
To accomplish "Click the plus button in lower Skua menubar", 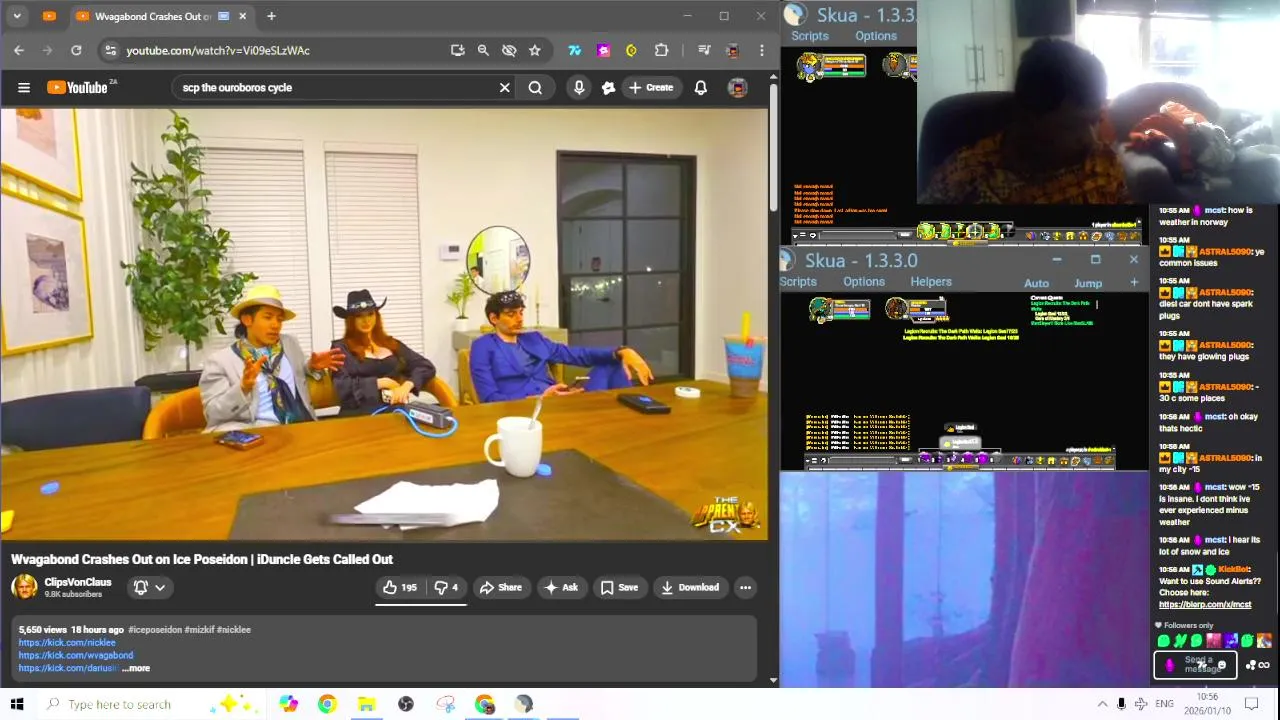I will 1134,283.
